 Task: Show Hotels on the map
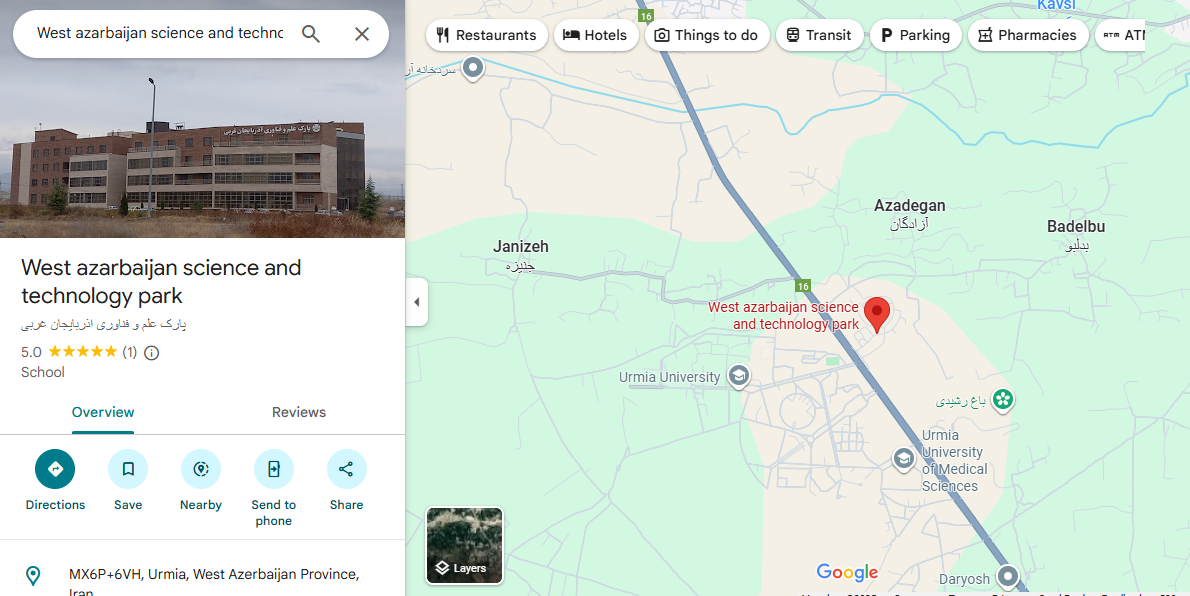coord(596,35)
